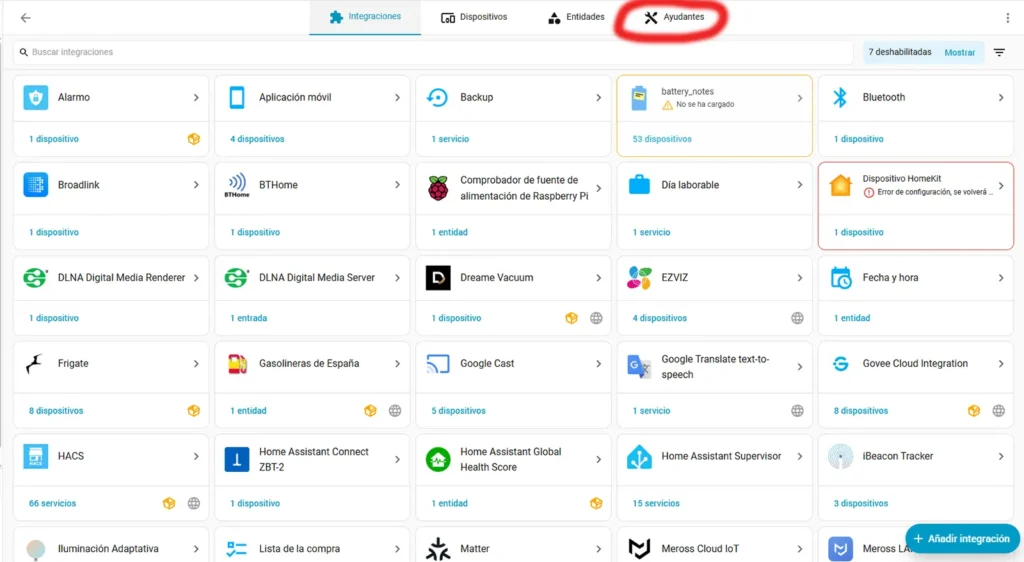Click the HACS store icon
The width and height of the screenshot is (1024, 562).
[35, 456]
